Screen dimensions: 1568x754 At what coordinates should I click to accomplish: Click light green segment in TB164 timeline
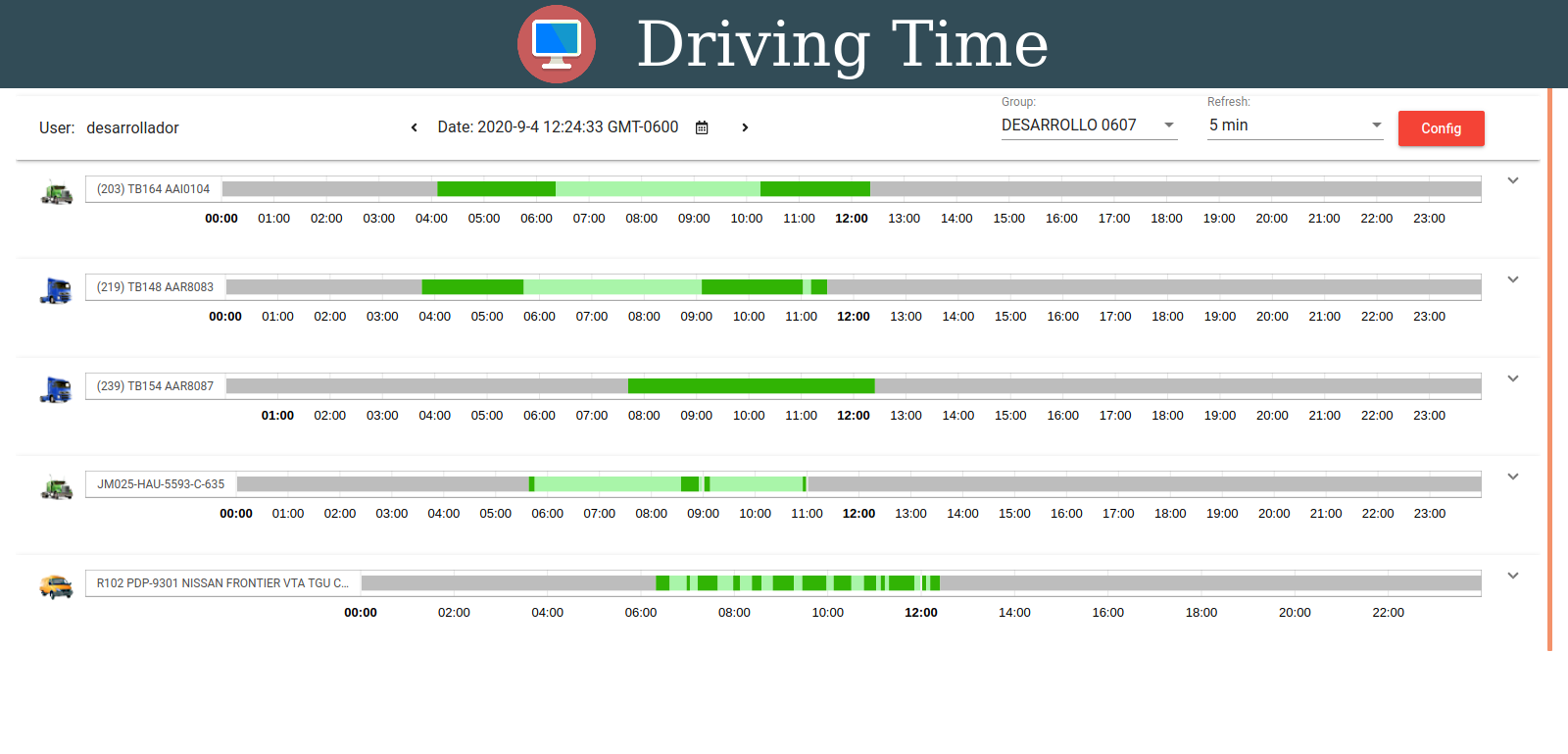658,189
